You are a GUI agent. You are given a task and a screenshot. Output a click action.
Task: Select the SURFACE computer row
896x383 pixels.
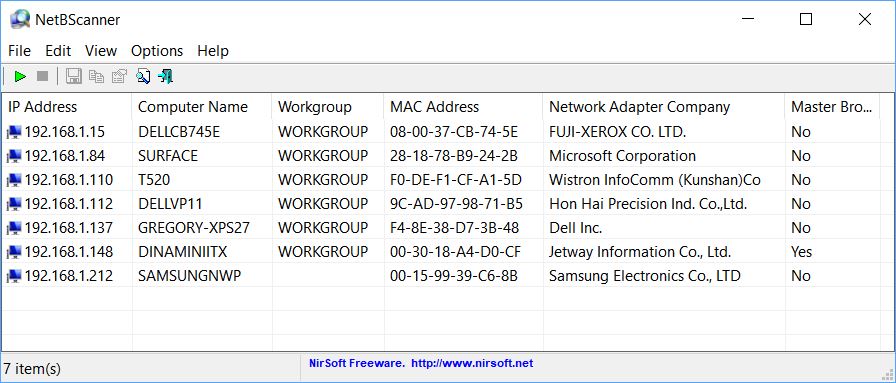[441, 156]
